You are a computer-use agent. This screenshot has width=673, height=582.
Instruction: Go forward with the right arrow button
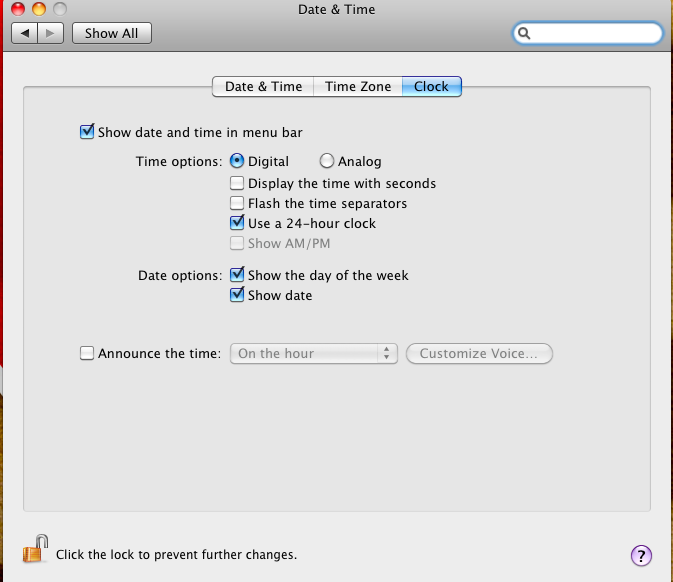point(51,33)
